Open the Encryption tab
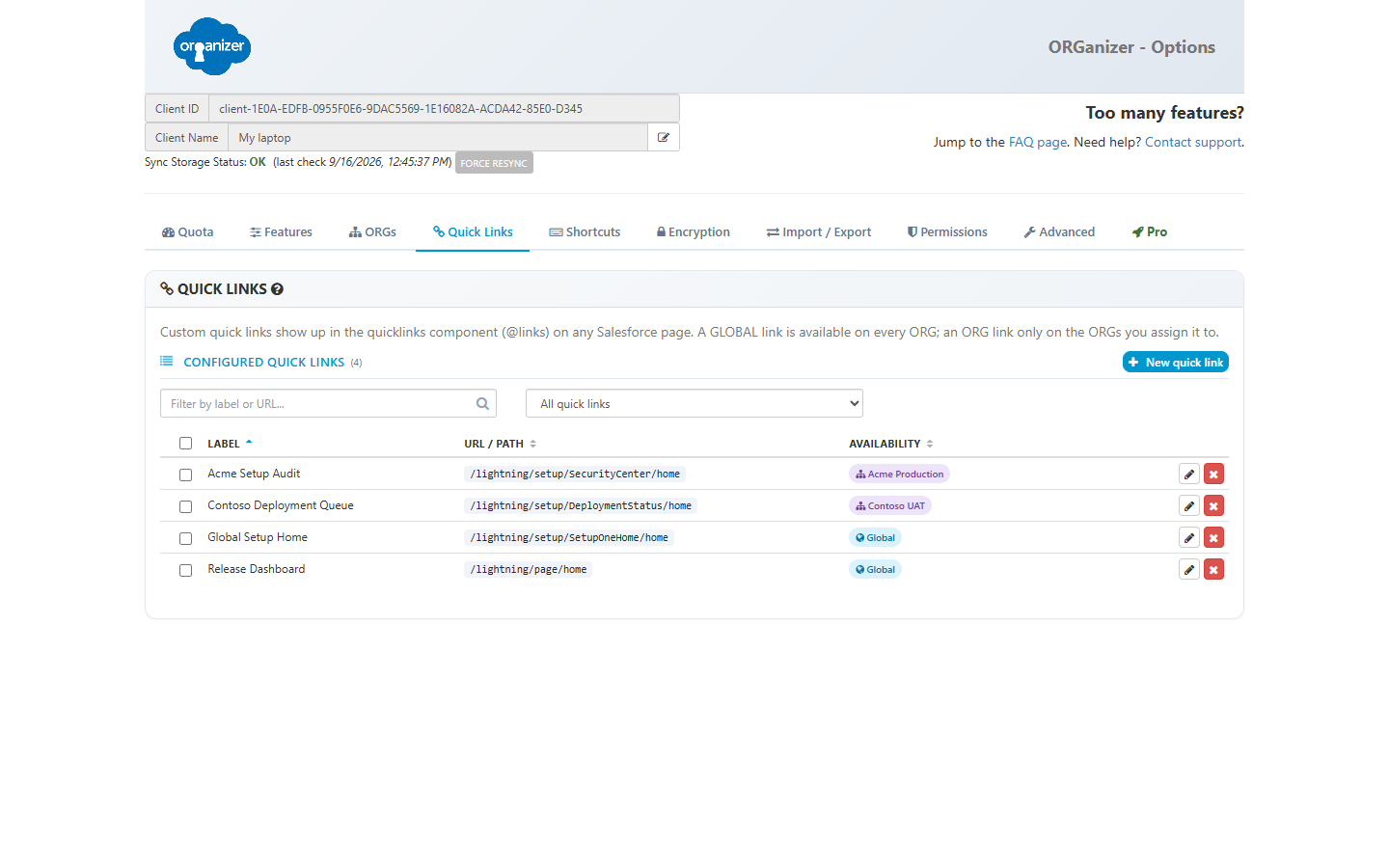 tap(694, 232)
